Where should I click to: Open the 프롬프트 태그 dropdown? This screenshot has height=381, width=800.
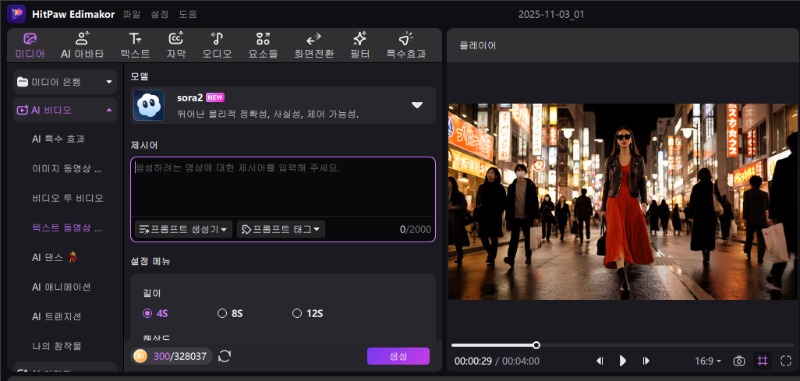(x=281, y=230)
